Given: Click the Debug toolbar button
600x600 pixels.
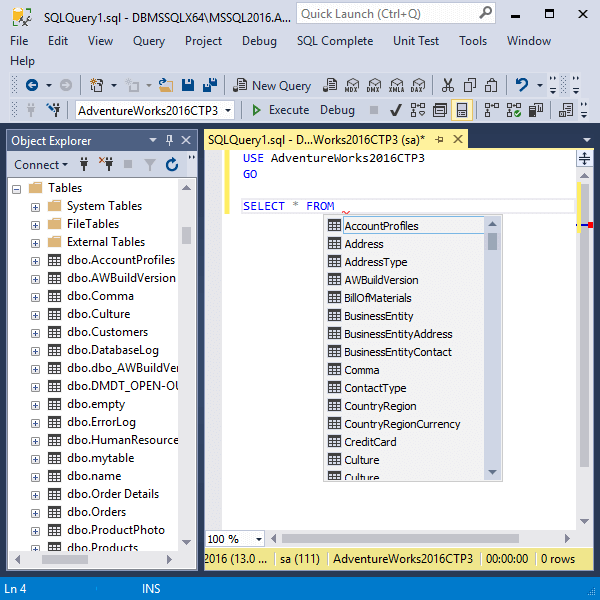Looking at the screenshot, I should (x=337, y=110).
